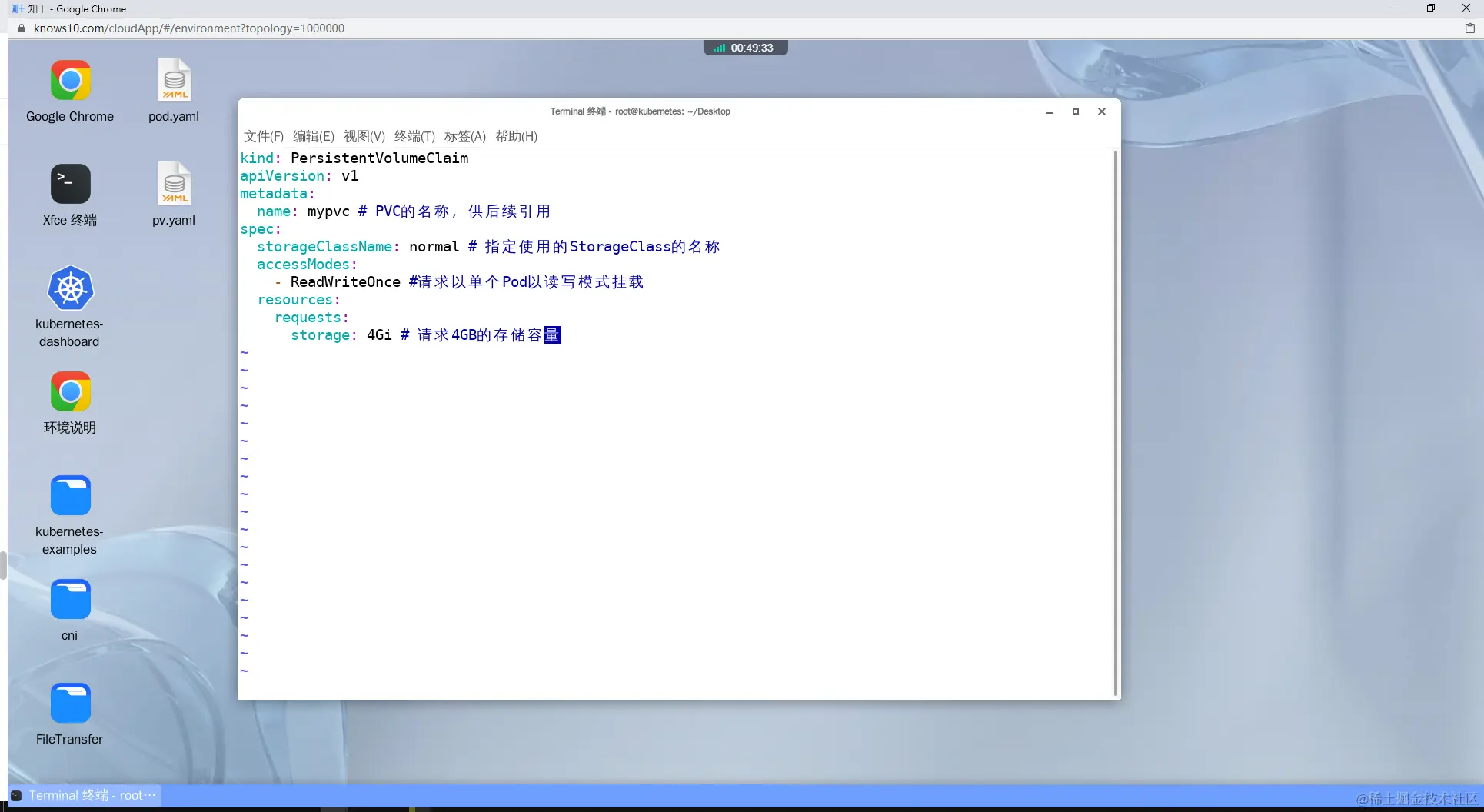Click the 'kind' key in terminal
Image resolution: width=1484 pixels, height=812 pixels.
257,158
